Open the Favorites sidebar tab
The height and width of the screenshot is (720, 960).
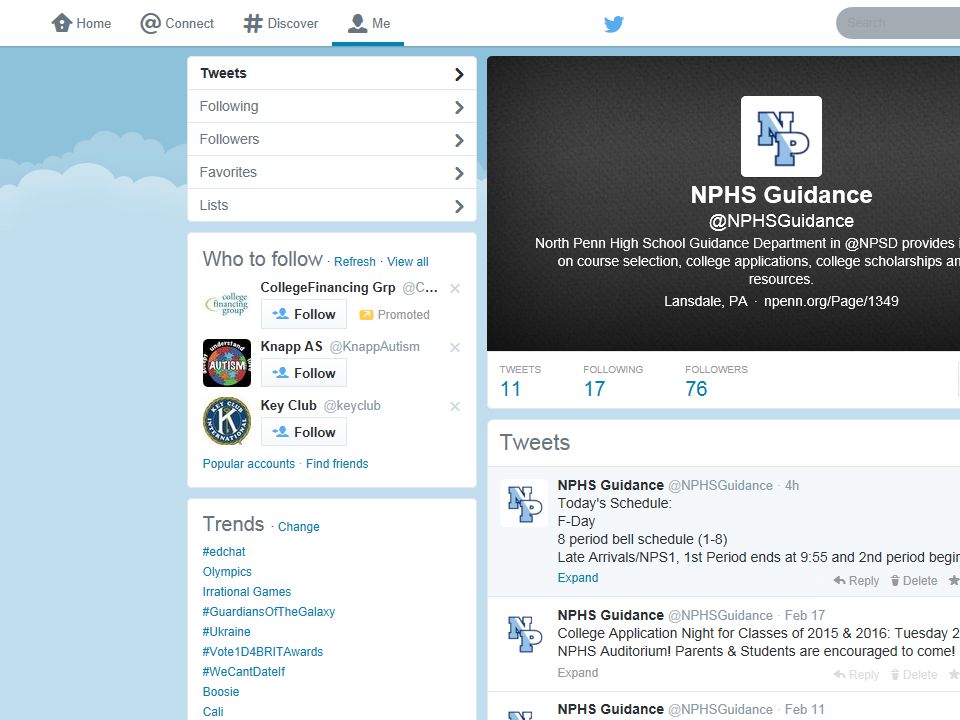tap(332, 173)
